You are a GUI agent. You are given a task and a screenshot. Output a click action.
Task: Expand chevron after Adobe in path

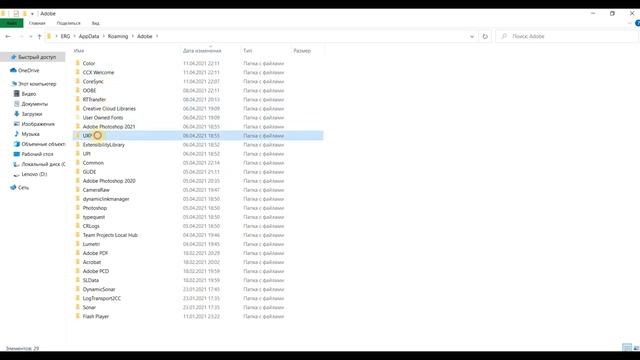click(x=157, y=36)
